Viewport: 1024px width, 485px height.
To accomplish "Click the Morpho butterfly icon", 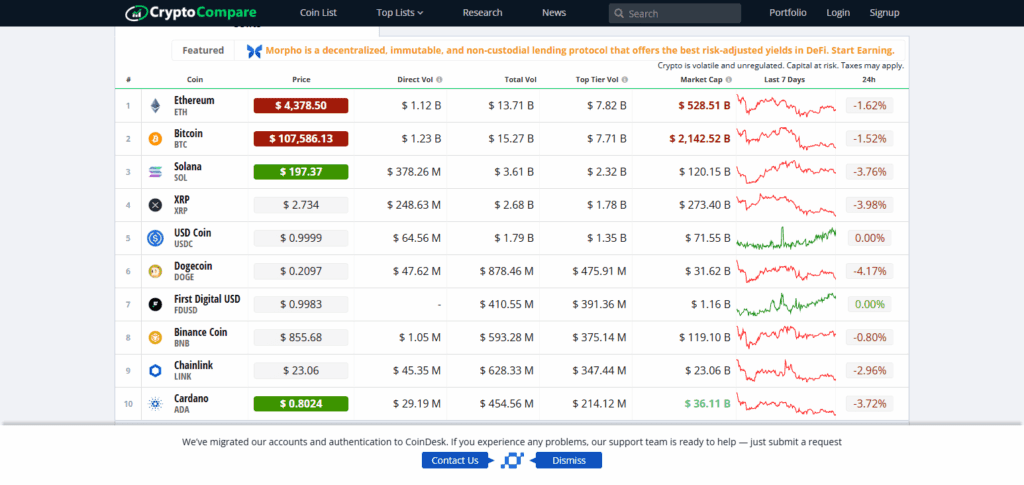I will (254, 51).
